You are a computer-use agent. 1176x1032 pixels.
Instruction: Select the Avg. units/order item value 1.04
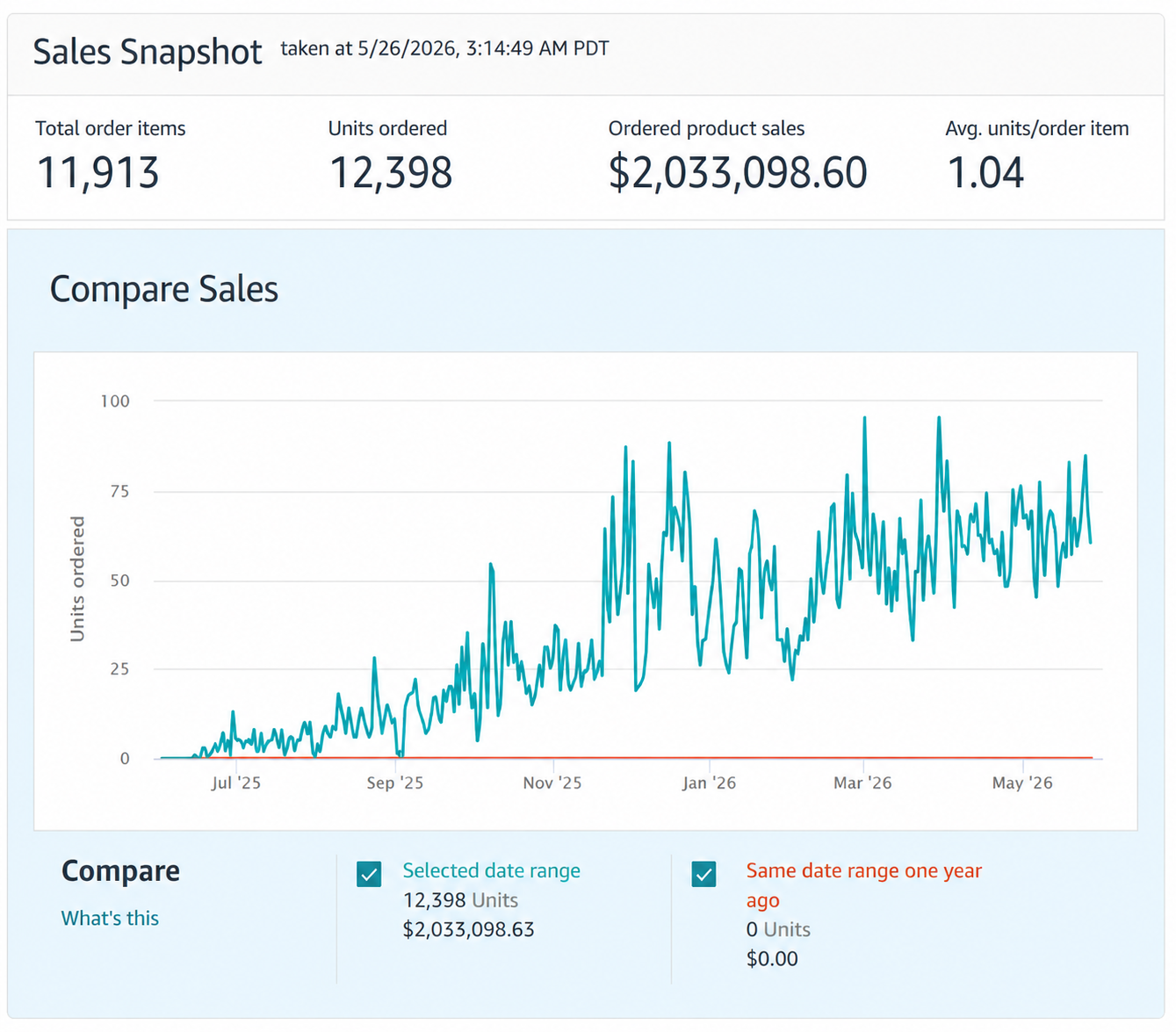click(985, 172)
